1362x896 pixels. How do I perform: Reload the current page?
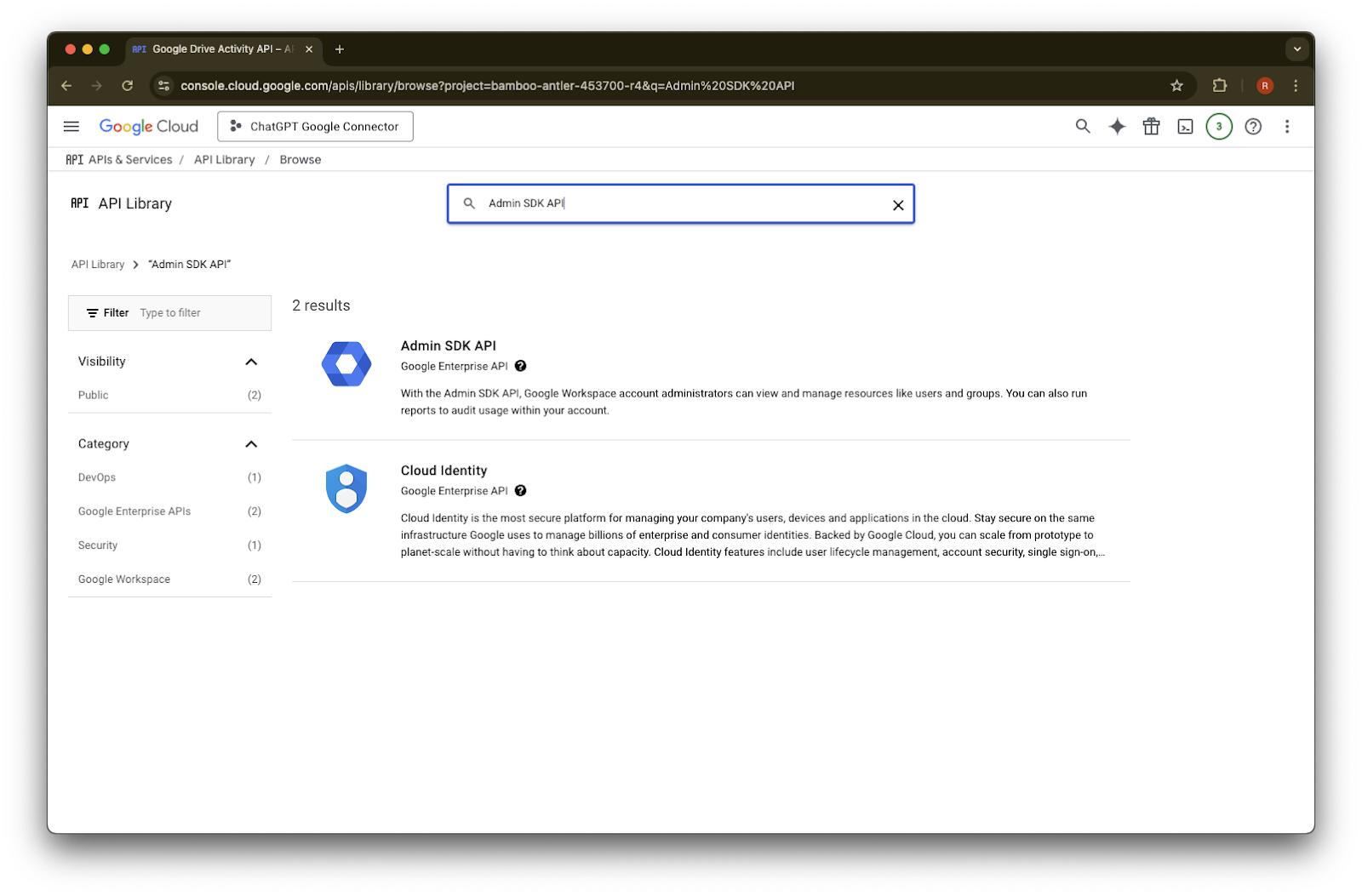128,86
